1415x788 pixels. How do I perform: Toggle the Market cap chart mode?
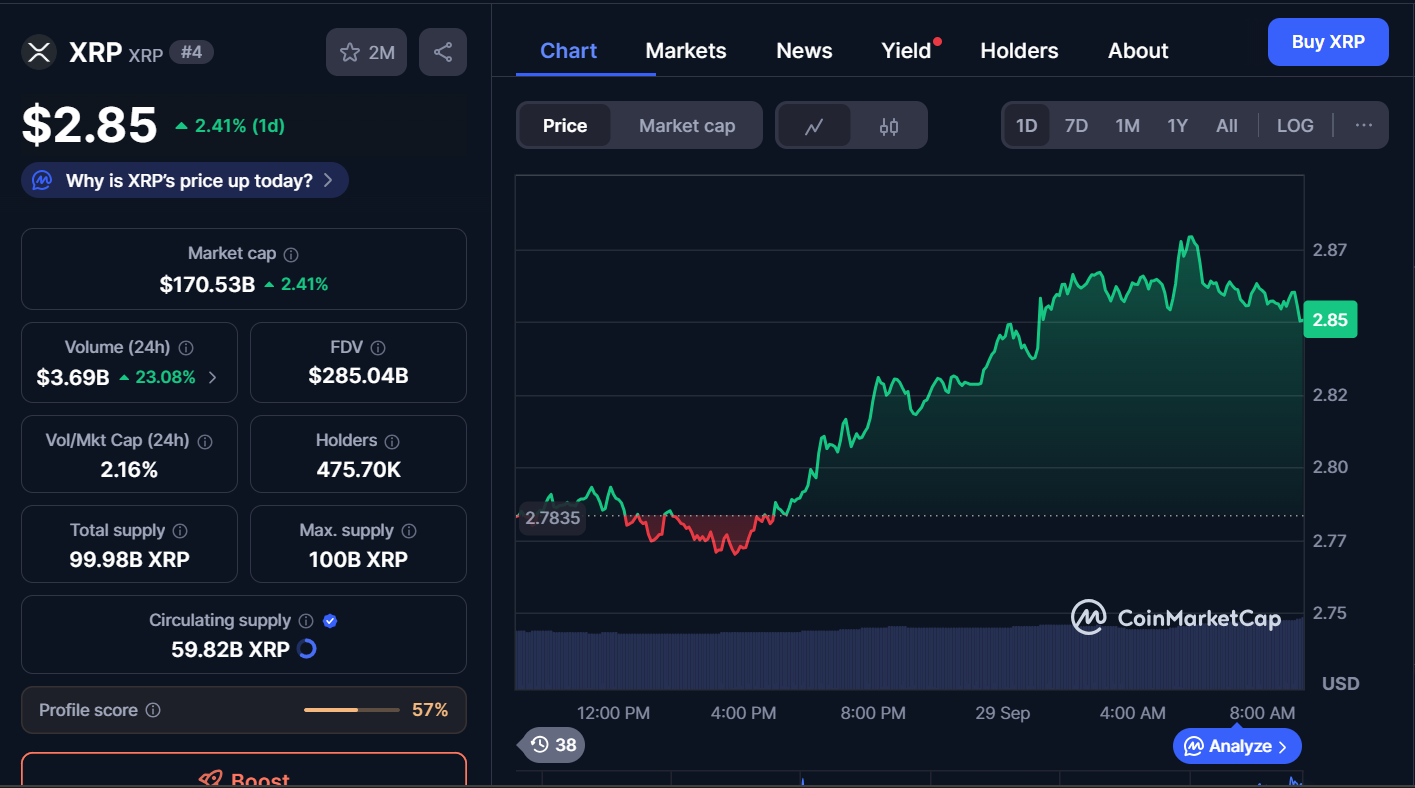click(687, 126)
